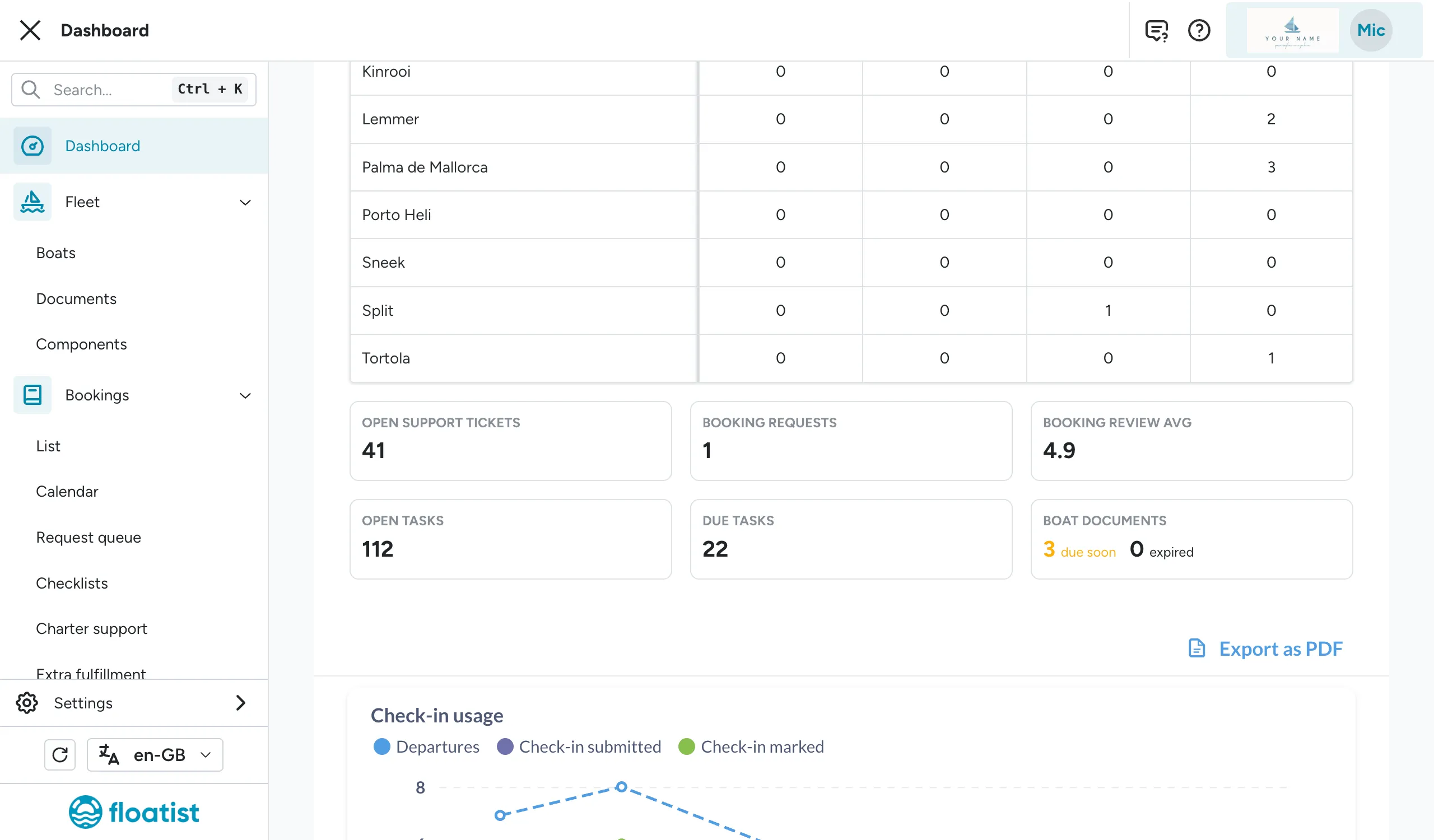Collapse the Fleet menu chevron
Viewport: 1434px width, 840px height.
[245, 203]
